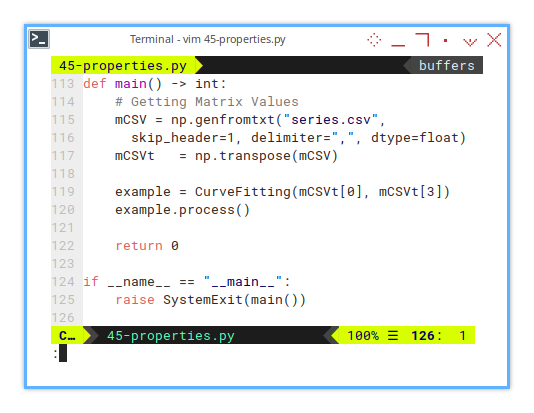Click 'CurveFitting' on line 119
The height and width of the screenshot is (413, 534).
coord(243,192)
